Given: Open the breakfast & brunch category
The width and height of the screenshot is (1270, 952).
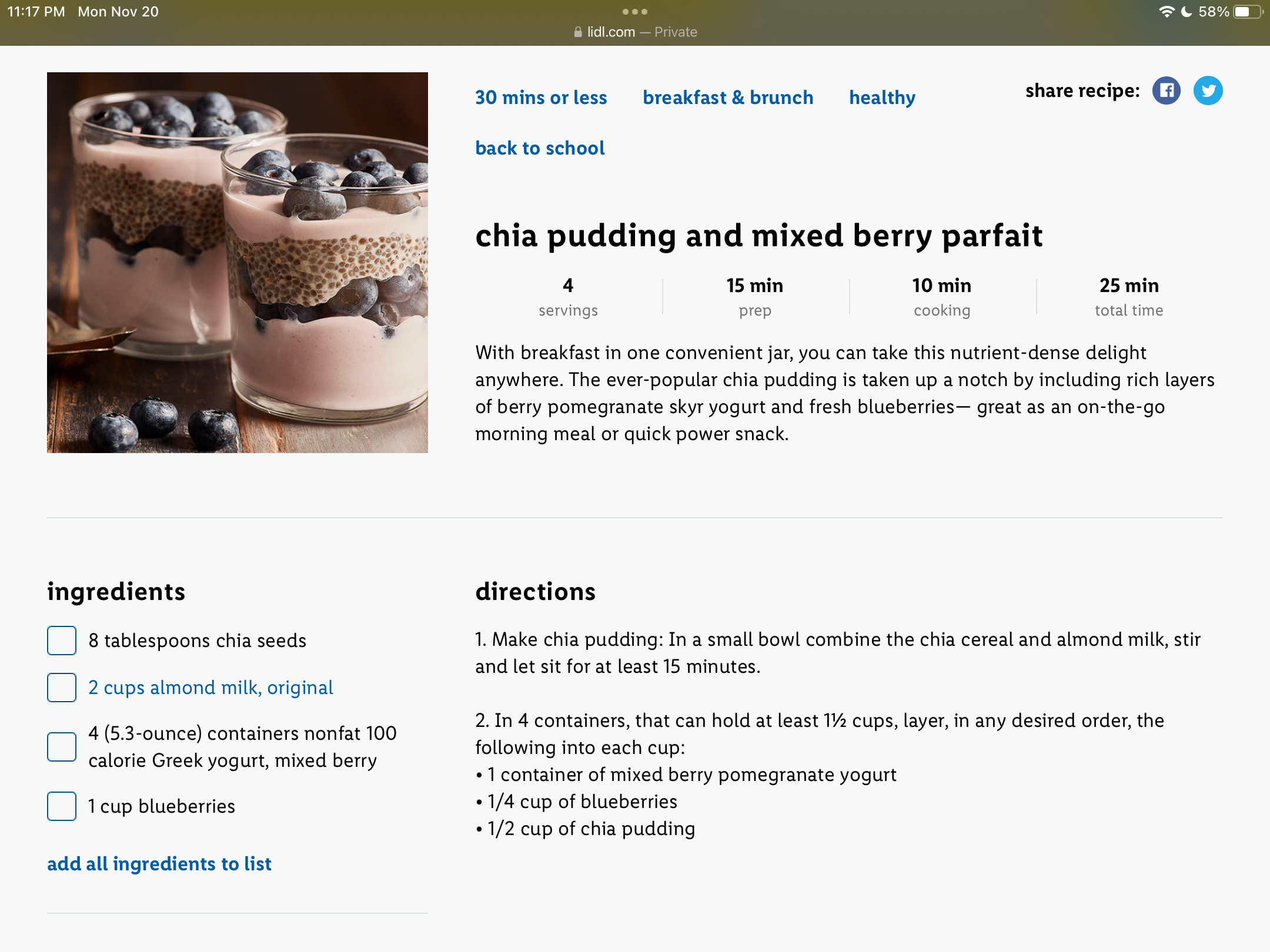Looking at the screenshot, I should tap(728, 98).
